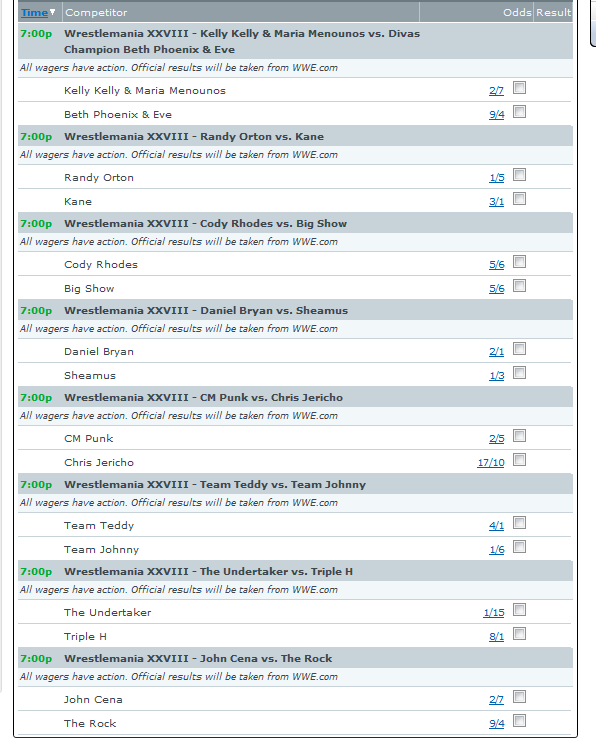Check the Triple H wager box

tap(519, 634)
